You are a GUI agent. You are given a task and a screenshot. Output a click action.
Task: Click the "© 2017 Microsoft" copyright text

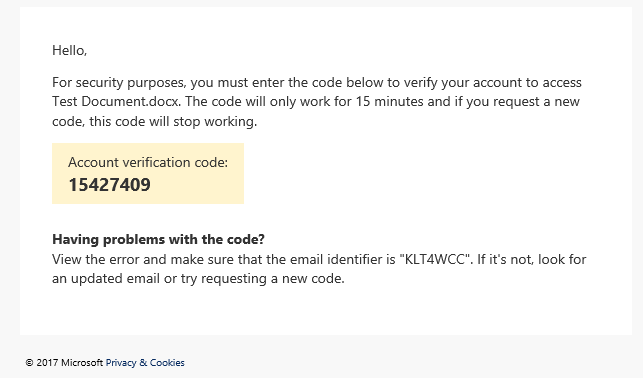(x=64, y=362)
